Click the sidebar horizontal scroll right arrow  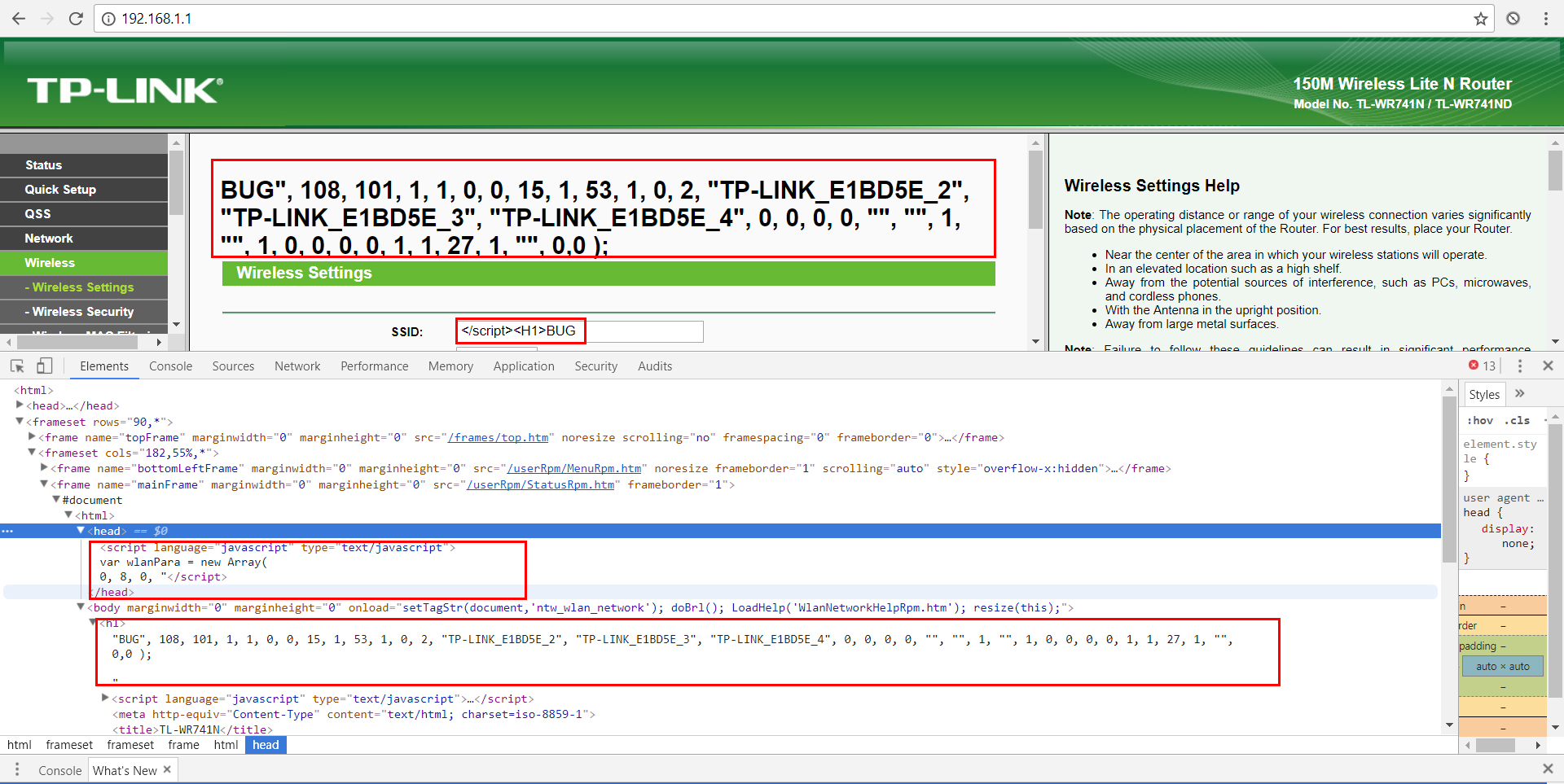(x=159, y=343)
